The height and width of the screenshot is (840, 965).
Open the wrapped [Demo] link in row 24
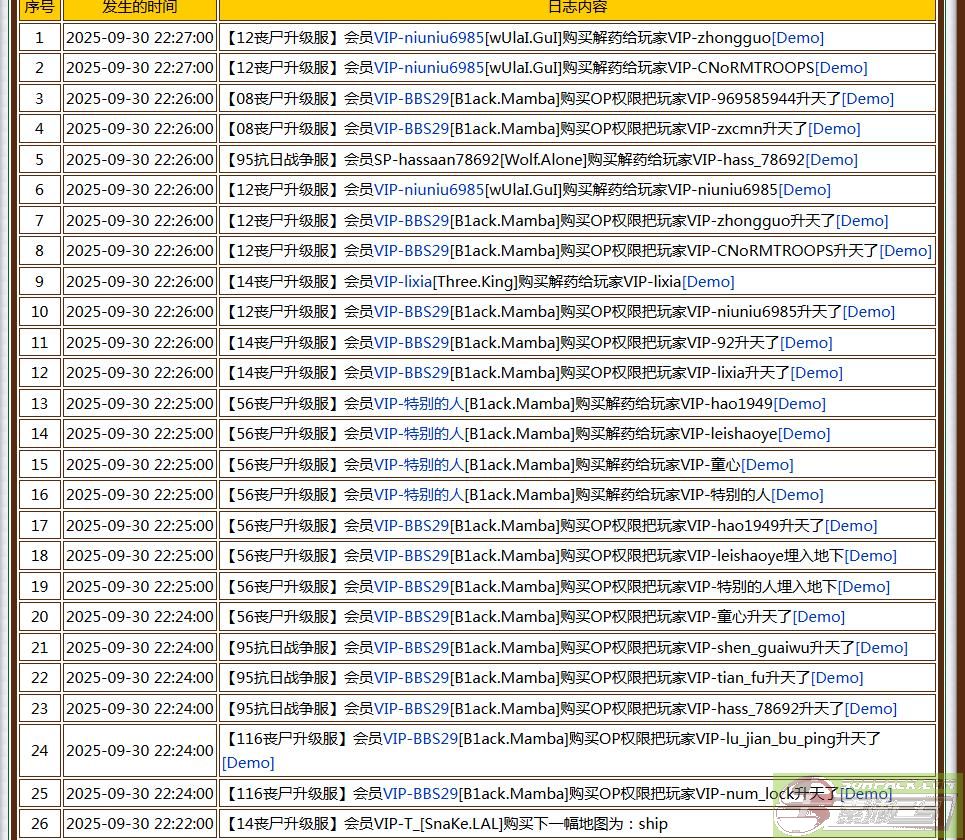(x=248, y=763)
